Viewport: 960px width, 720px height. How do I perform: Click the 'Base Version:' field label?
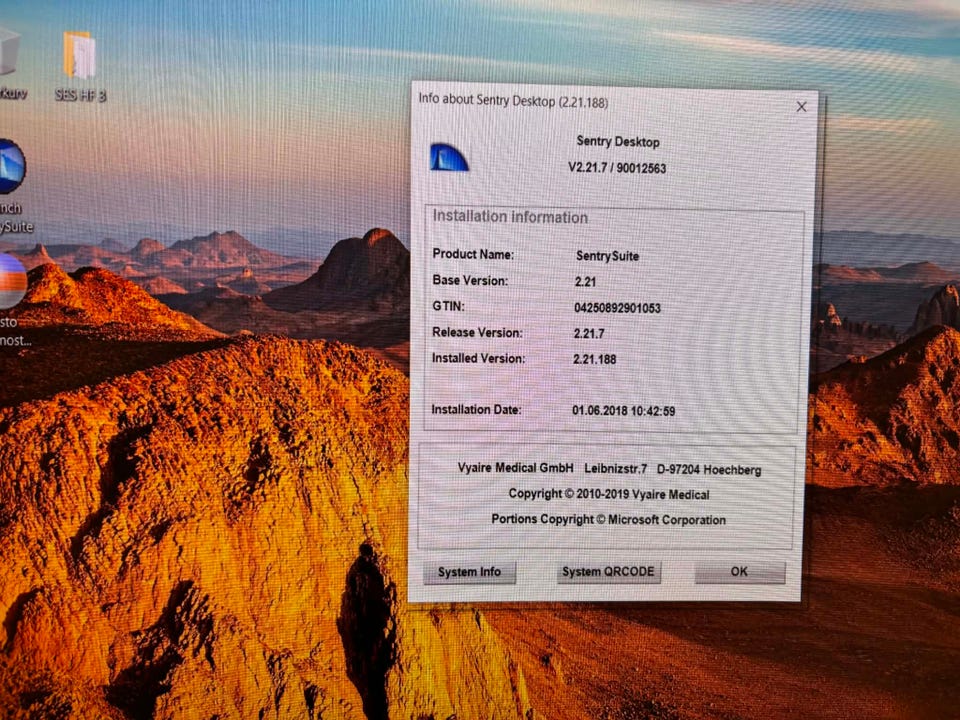470,280
